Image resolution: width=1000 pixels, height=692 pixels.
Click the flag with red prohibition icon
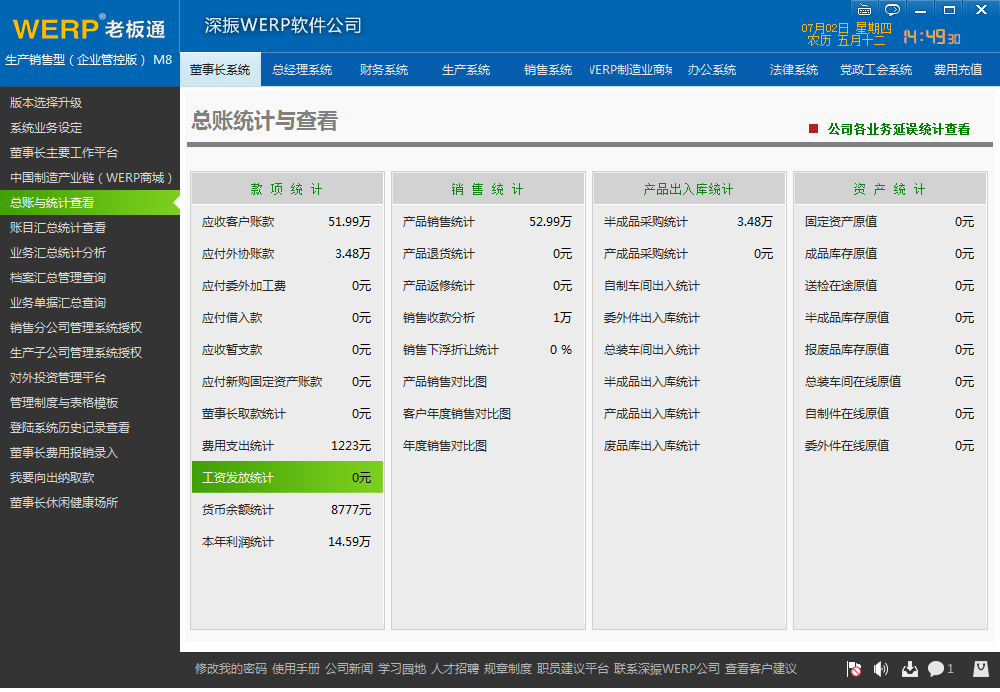tap(854, 669)
